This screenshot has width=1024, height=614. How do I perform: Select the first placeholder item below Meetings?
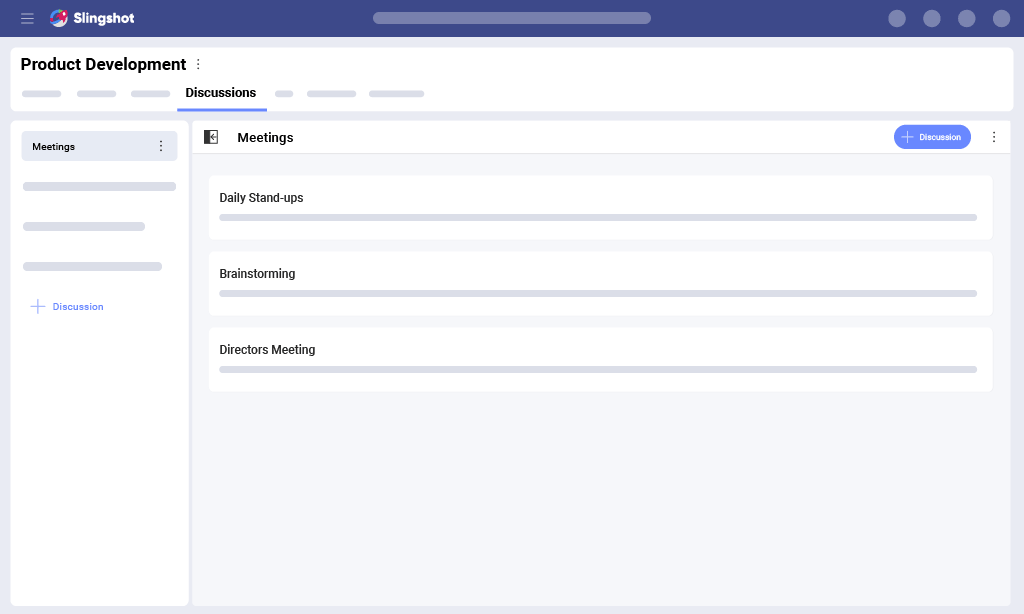coord(99,187)
